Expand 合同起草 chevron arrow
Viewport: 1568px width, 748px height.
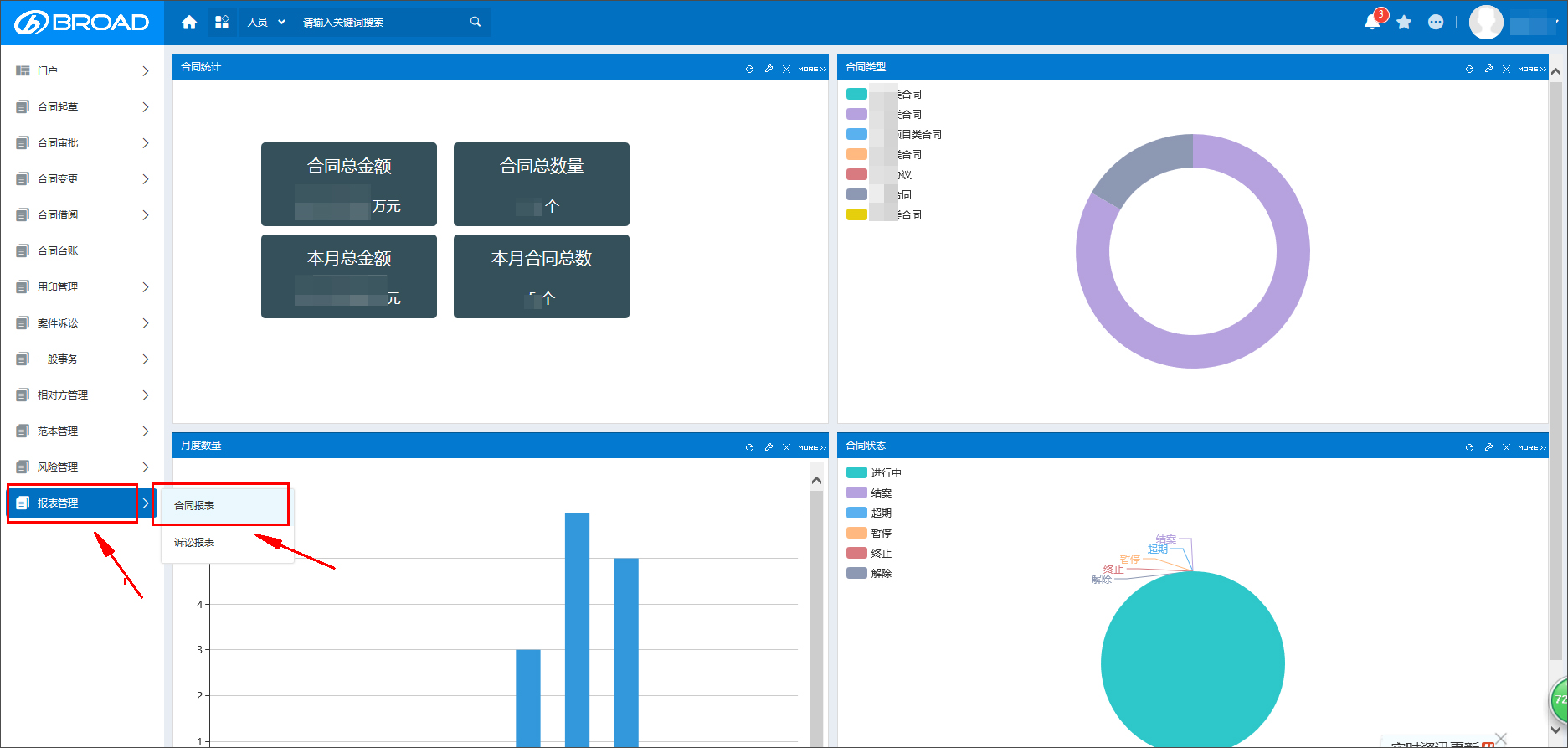146,107
